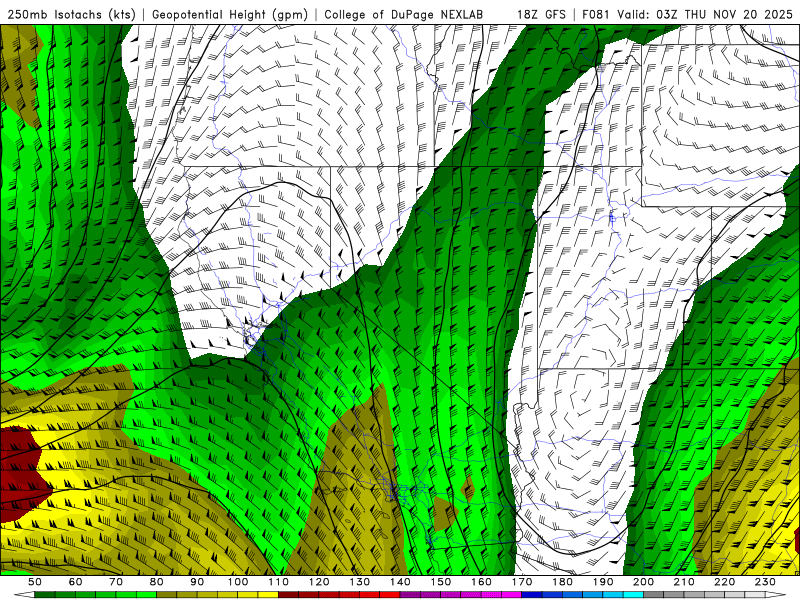This screenshot has width=800, height=600.
Task: Click the '18Z GFS' model run text
Action: tap(541, 15)
